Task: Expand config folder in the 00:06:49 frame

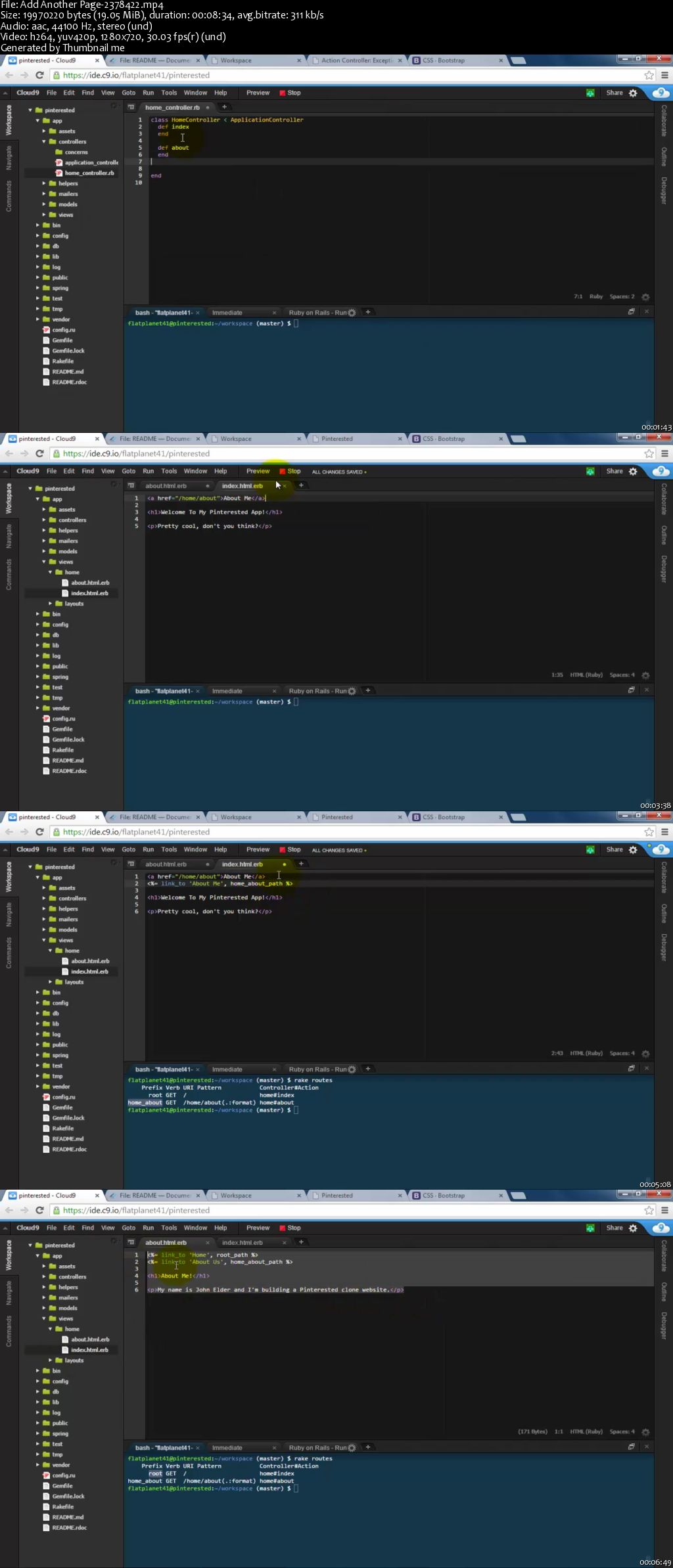Action: tap(37, 1381)
